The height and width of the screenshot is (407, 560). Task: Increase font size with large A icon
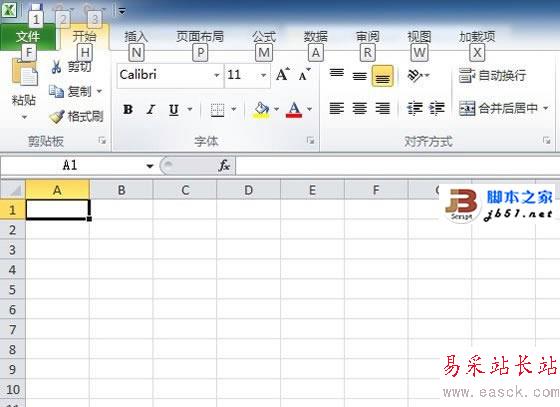pyautogui.click(x=283, y=74)
